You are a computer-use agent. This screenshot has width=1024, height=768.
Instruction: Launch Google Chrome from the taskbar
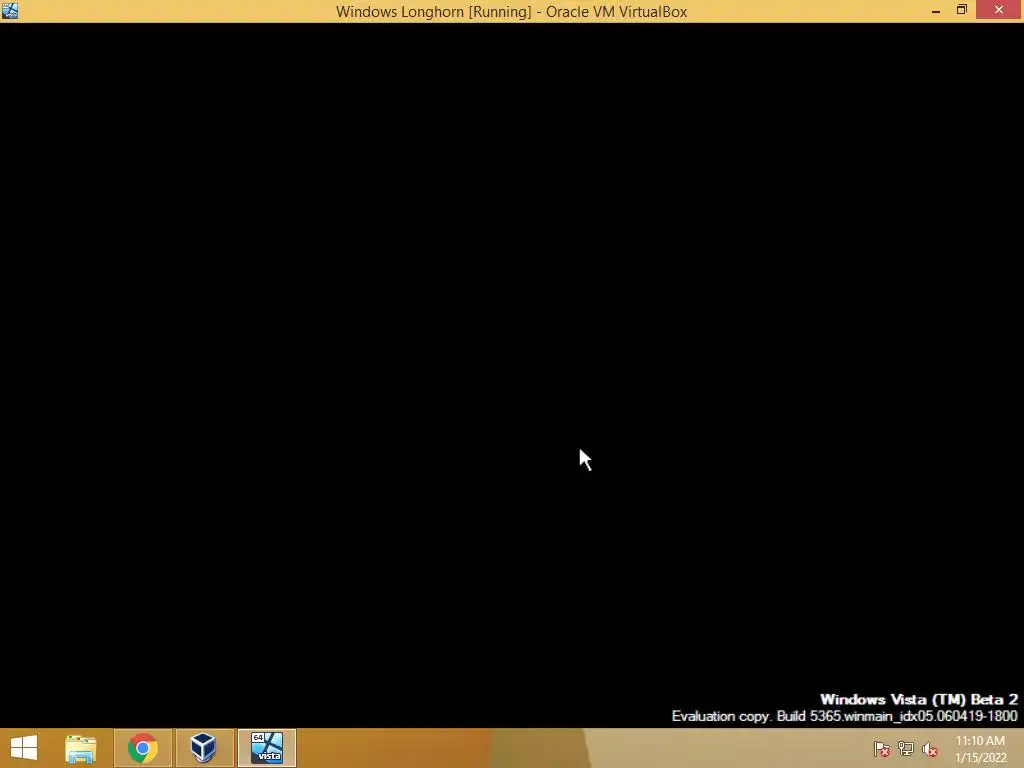coord(142,748)
